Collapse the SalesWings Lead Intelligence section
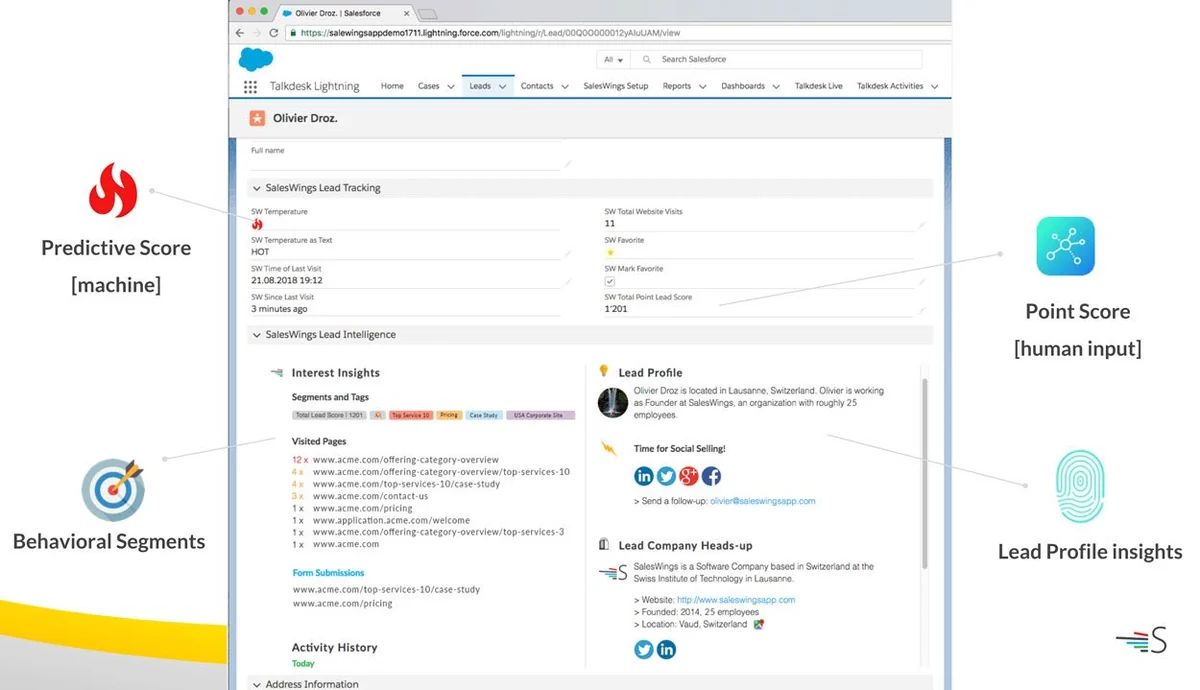The image size is (1200, 690). (257, 335)
